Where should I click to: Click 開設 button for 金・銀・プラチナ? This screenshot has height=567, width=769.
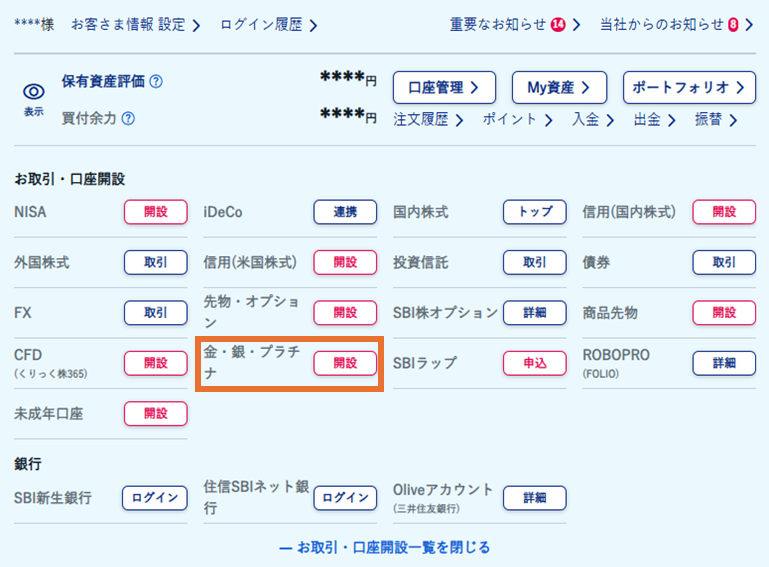345,363
